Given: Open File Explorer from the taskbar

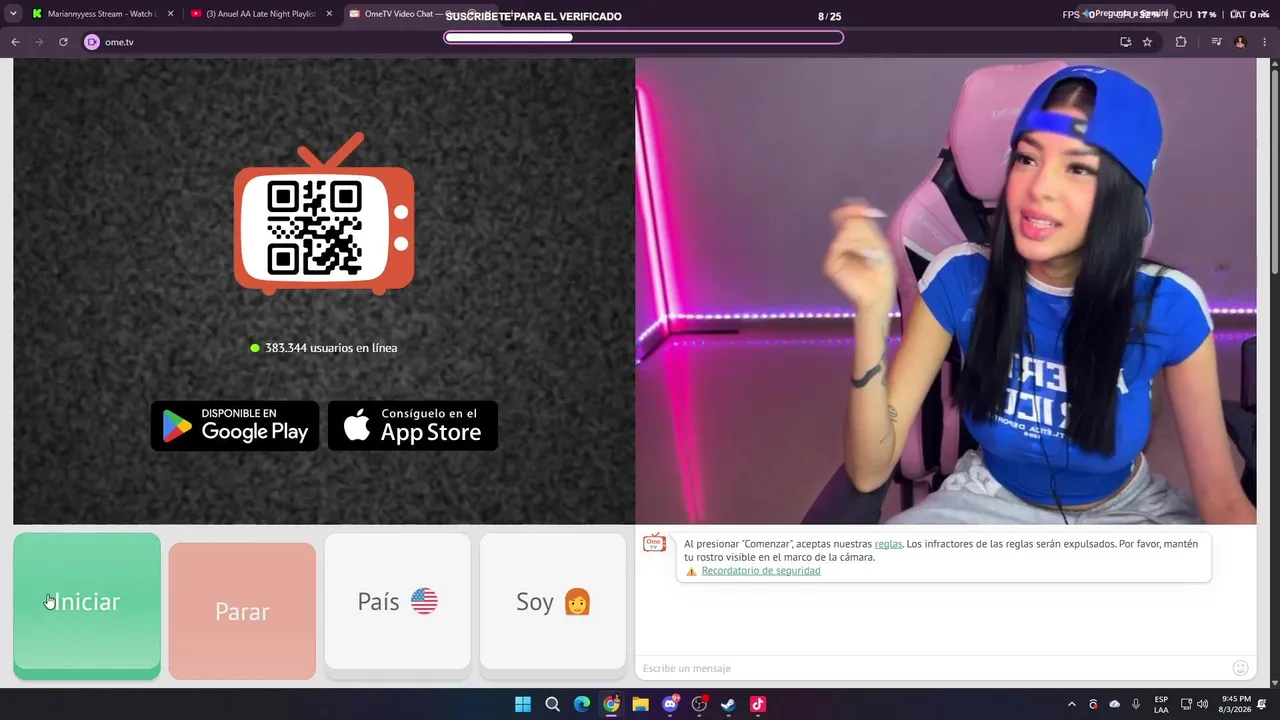Looking at the screenshot, I should (x=640, y=704).
